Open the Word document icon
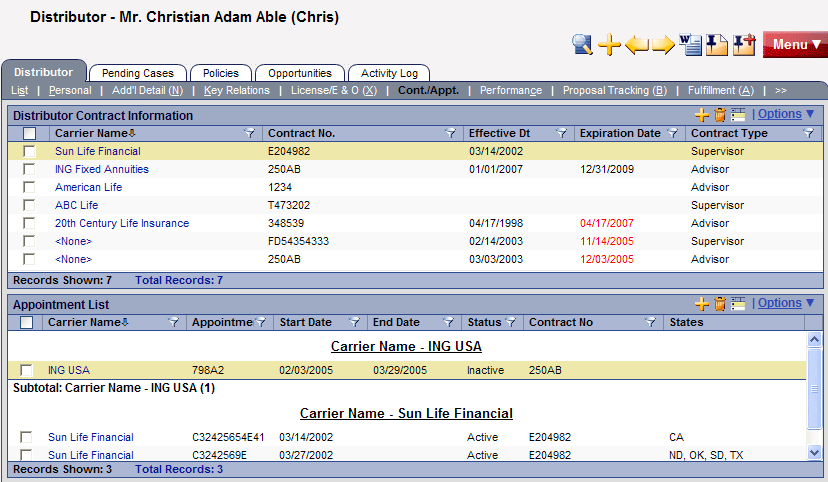Viewport: 828px width, 482px height. (690, 44)
